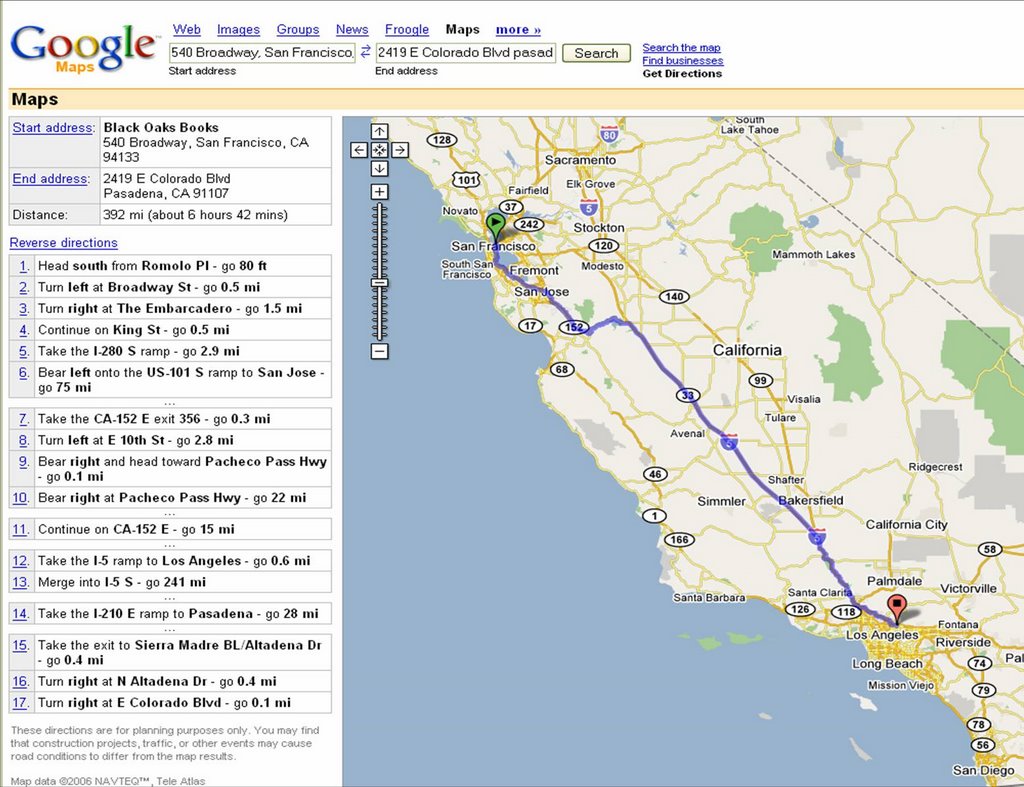This screenshot has height=787, width=1024.
Task: Click 'Find businesses' link
Action: coord(682,61)
